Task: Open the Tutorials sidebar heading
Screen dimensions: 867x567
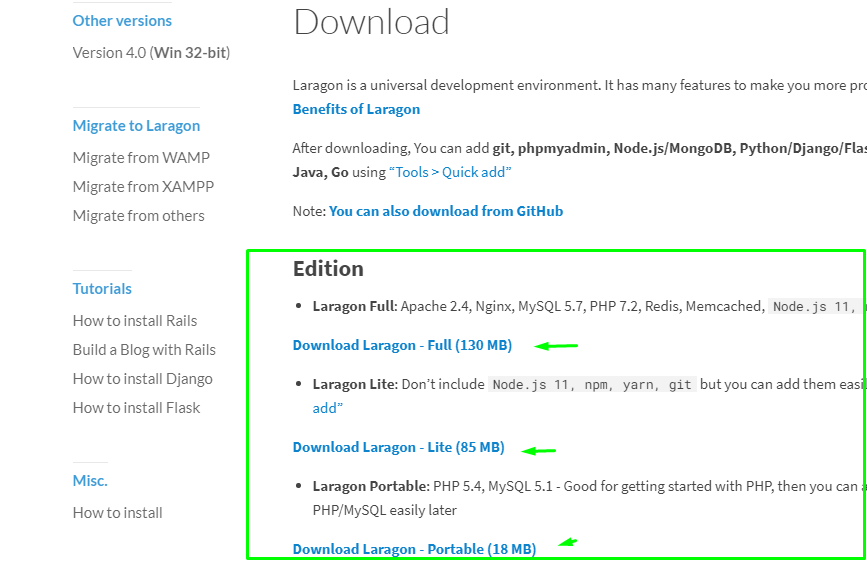Action: 102,288
